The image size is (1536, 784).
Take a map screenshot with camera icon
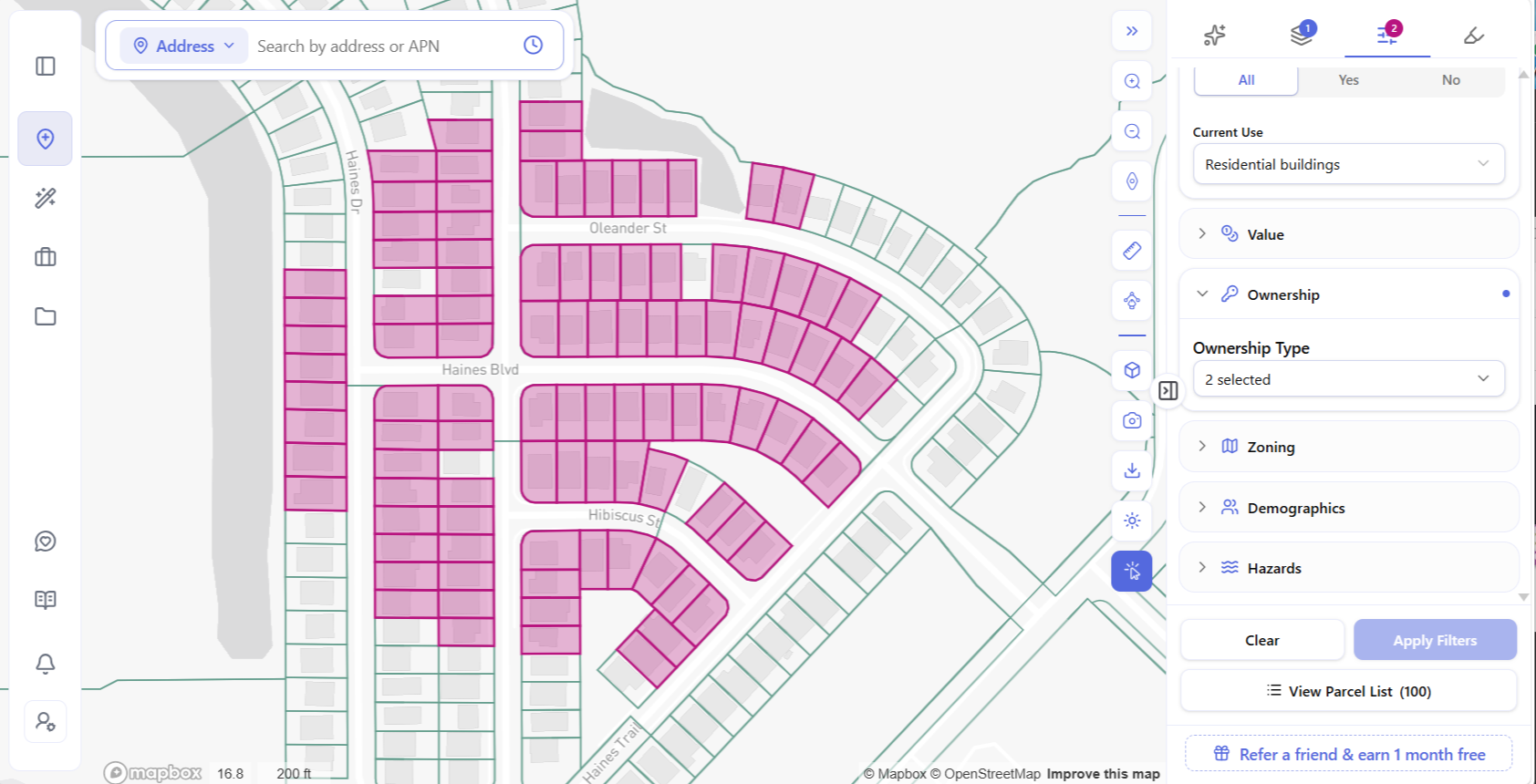(1132, 420)
